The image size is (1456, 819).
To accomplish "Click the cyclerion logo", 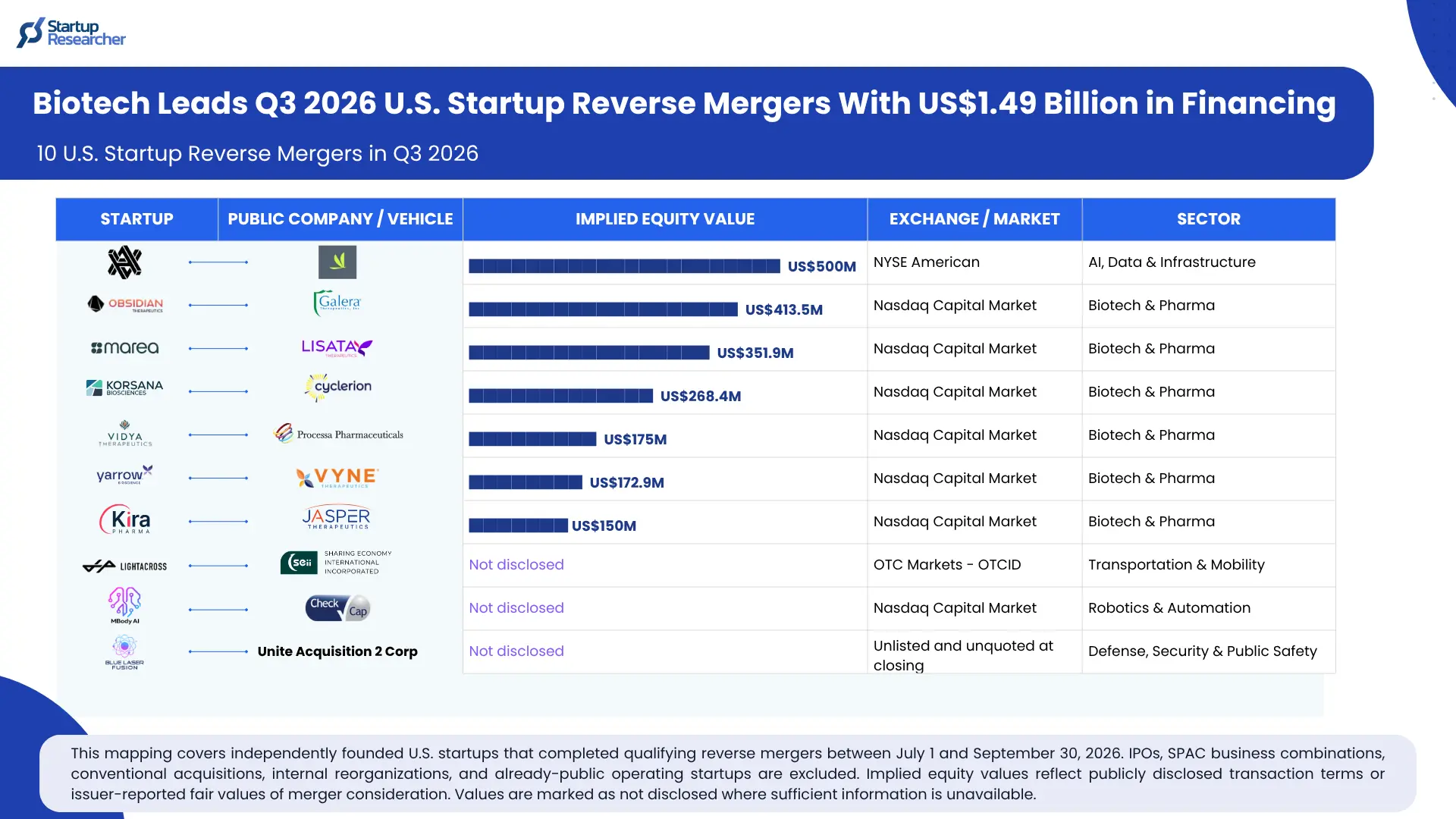I will coord(337,387).
